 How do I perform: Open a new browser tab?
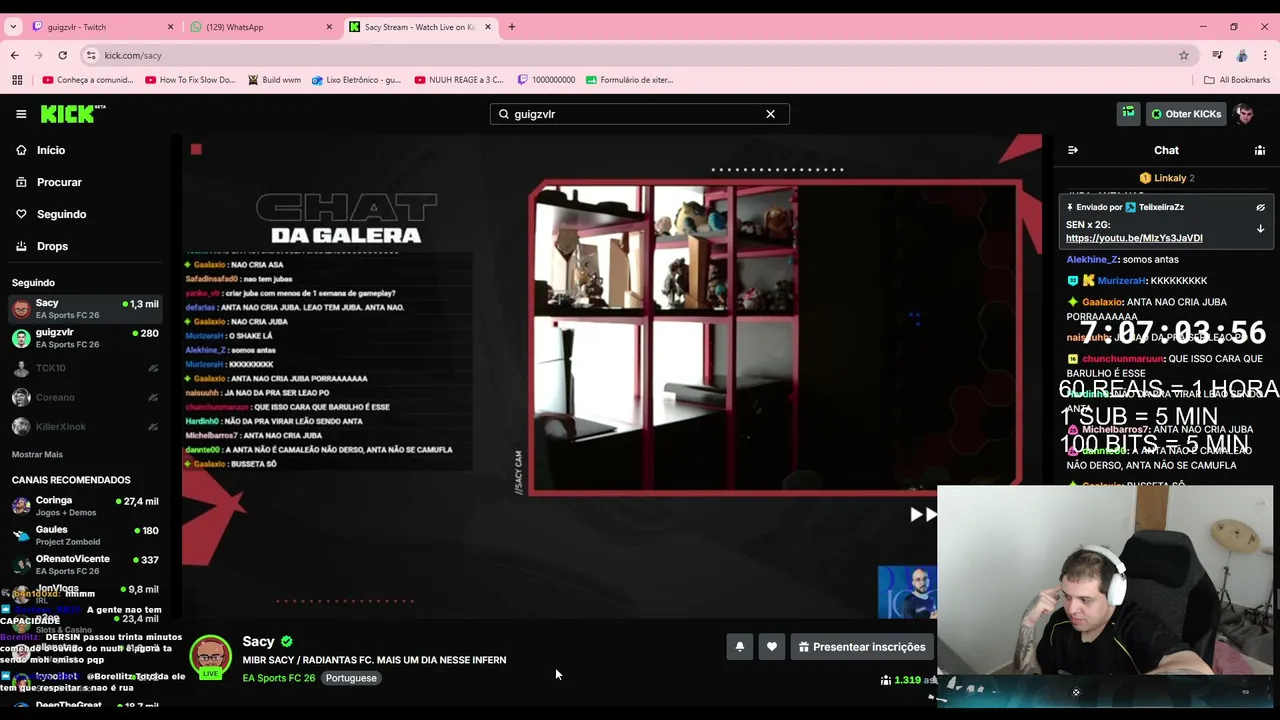(512, 27)
